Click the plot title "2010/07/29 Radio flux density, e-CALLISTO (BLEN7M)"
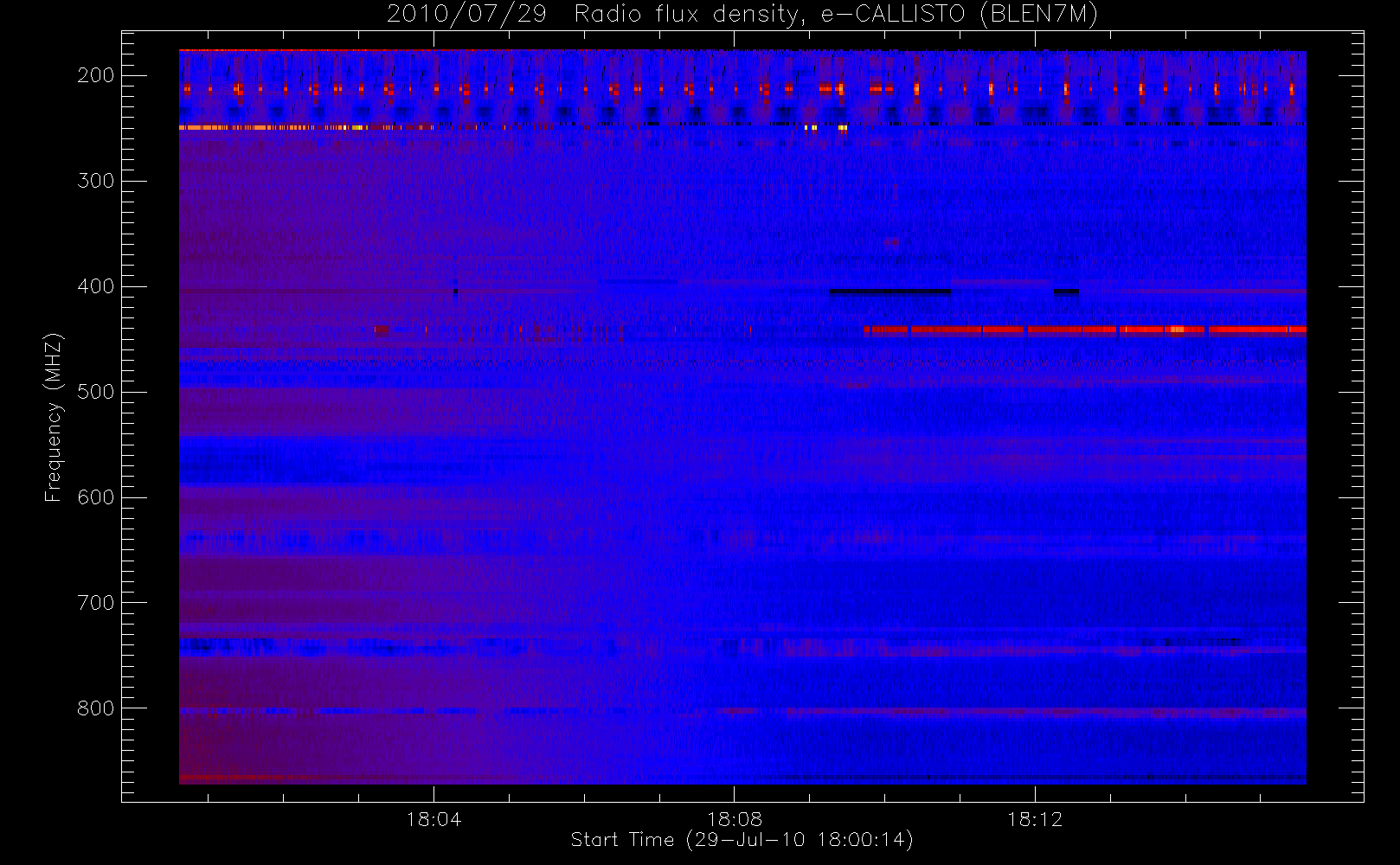This screenshot has width=1400, height=865. click(x=742, y=15)
